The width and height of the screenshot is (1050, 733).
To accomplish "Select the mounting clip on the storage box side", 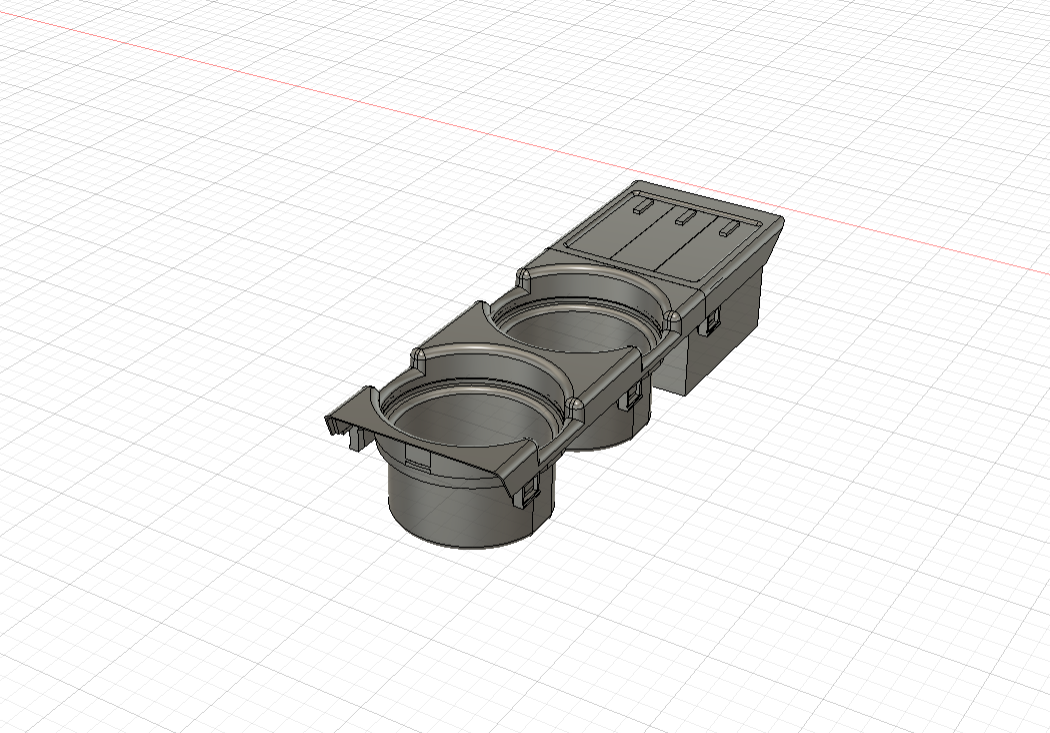I will 712,322.
